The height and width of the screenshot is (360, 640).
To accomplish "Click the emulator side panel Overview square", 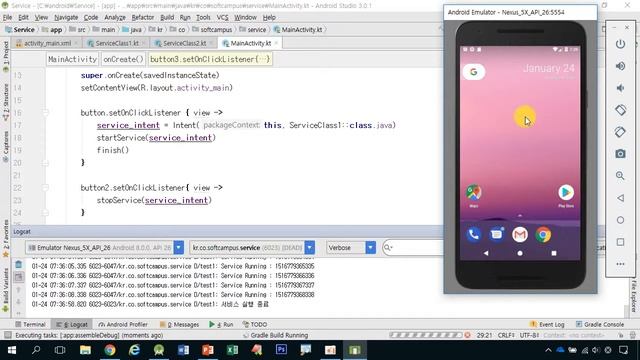I will tap(620, 242).
